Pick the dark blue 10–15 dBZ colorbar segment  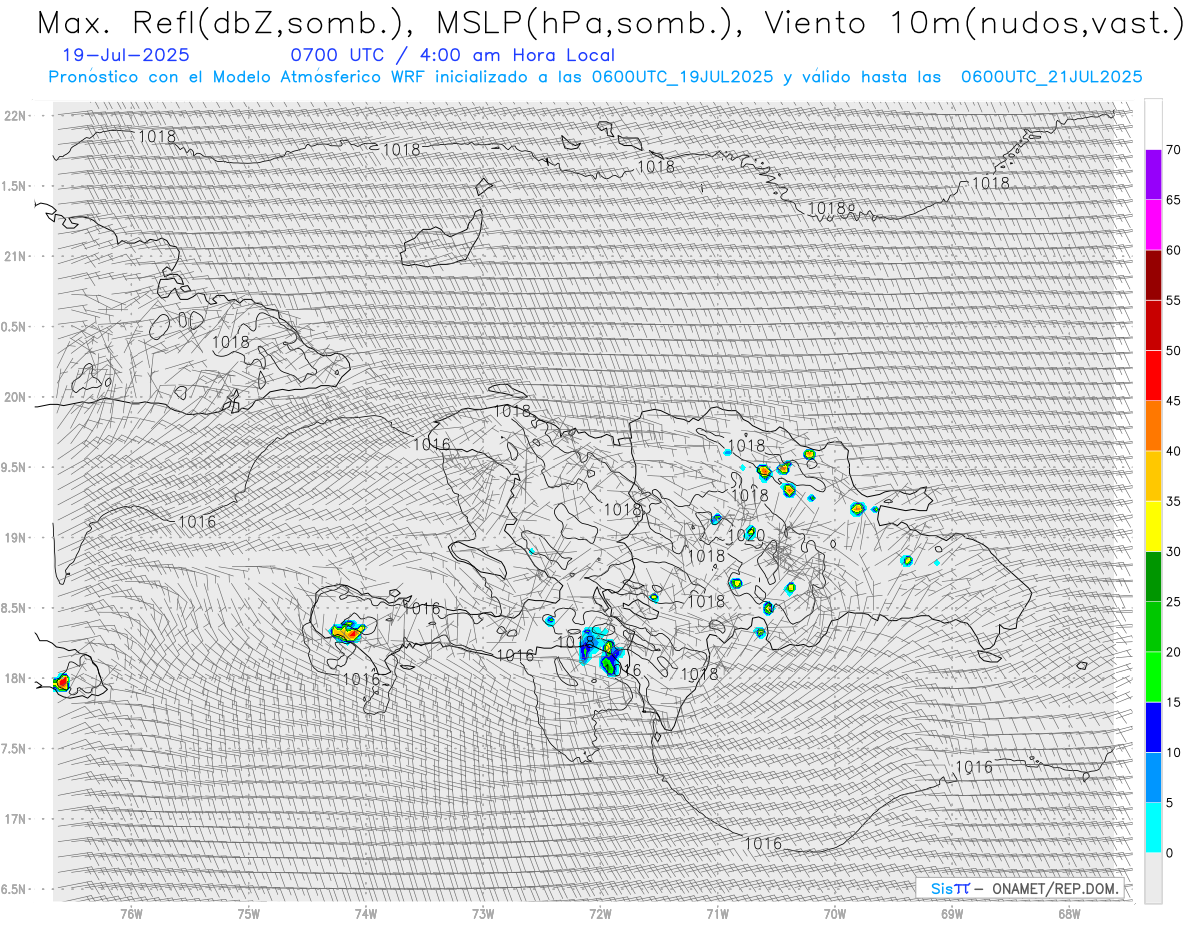point(1153,727)
